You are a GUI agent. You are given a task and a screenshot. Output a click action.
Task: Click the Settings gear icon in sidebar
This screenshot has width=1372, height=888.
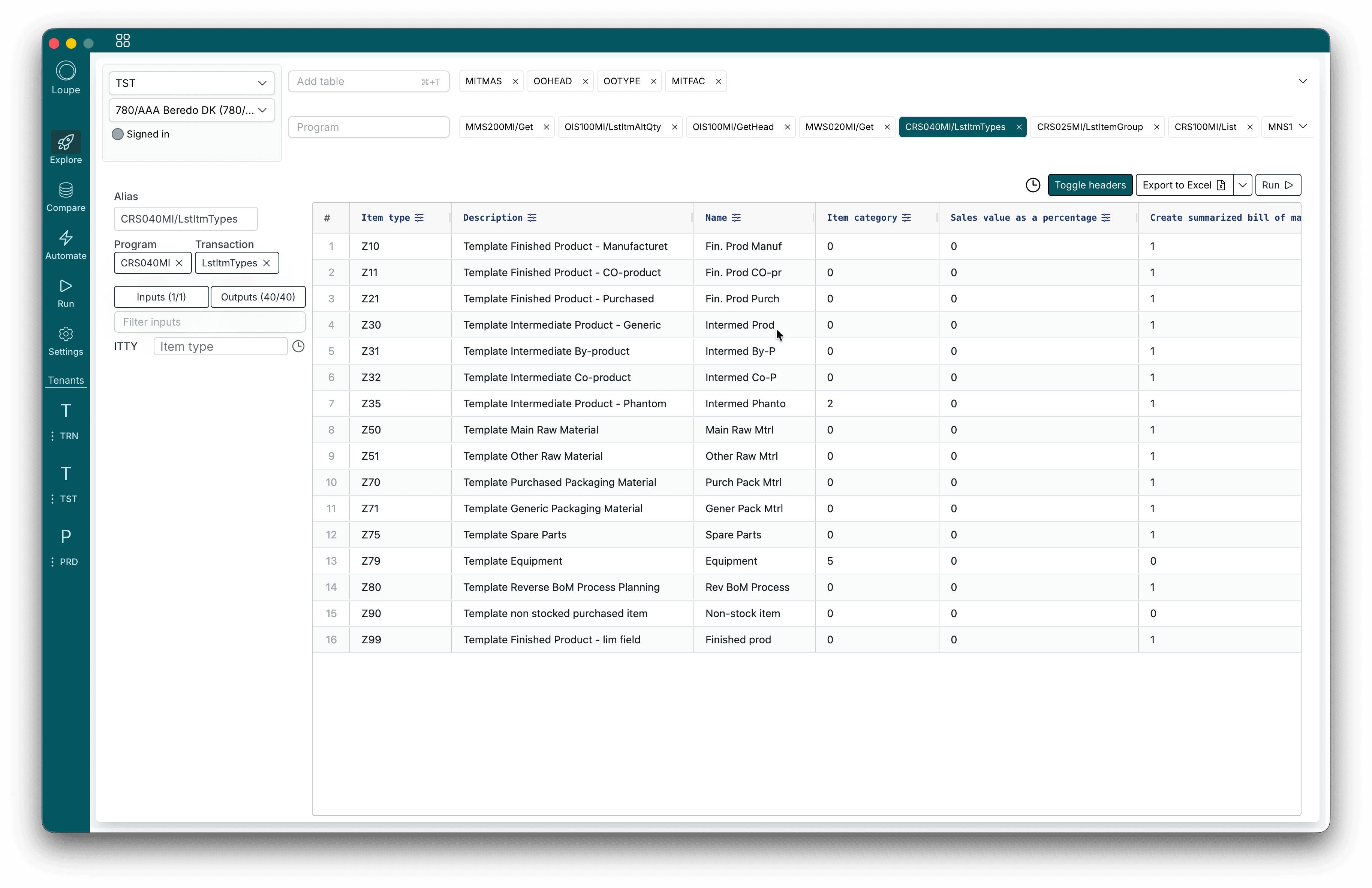[66, 334]
